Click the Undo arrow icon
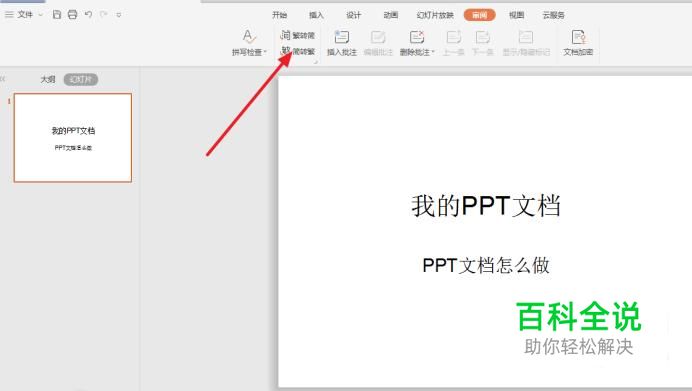 pos(88,15)
